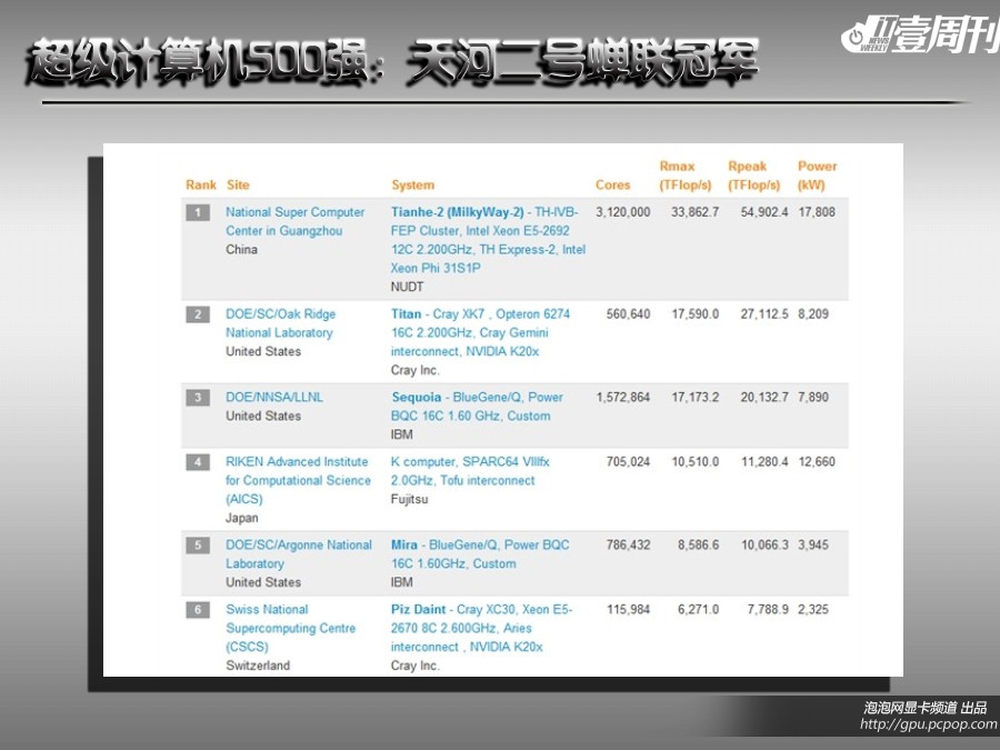Image resolution: width=1000 pixels, height=750 pixels.
Task: Click the Rpeak (TFlop/s) column header
Action: tap(754, 175)
